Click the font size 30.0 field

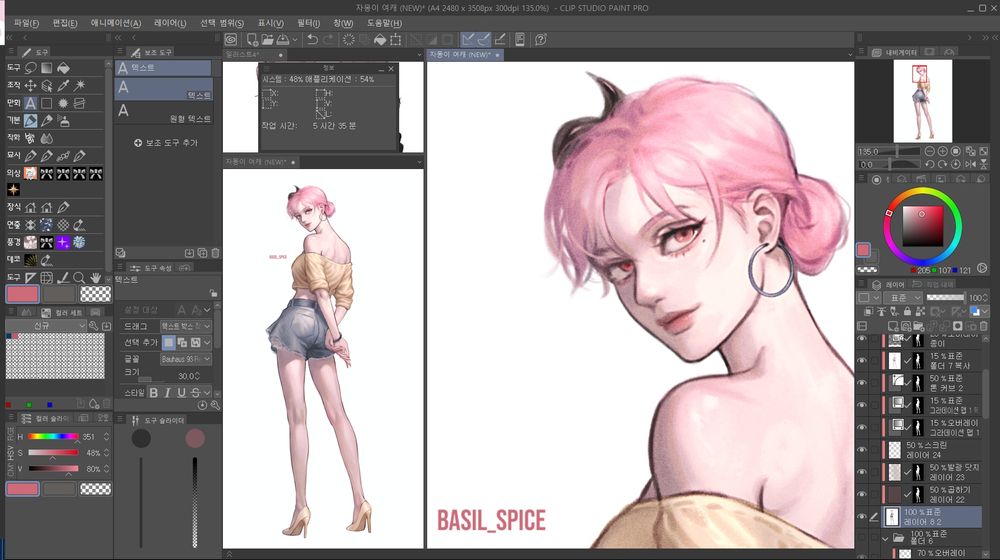185,376
